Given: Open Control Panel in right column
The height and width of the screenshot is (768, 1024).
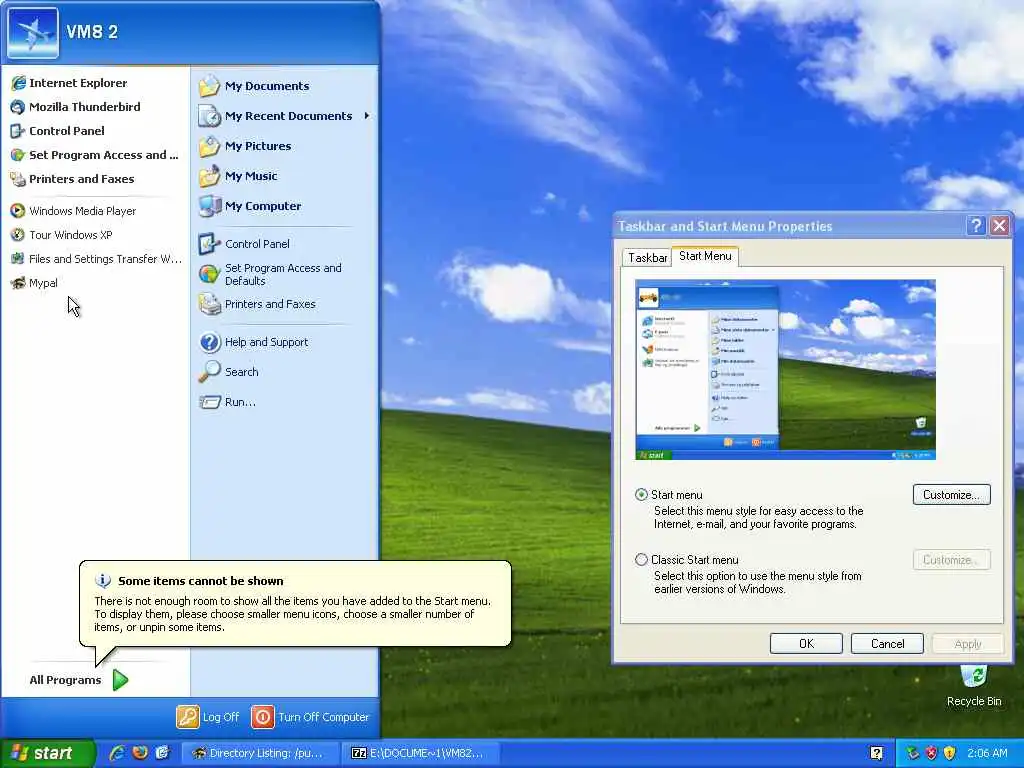Looking at the screenshot, I should (244, 244).
